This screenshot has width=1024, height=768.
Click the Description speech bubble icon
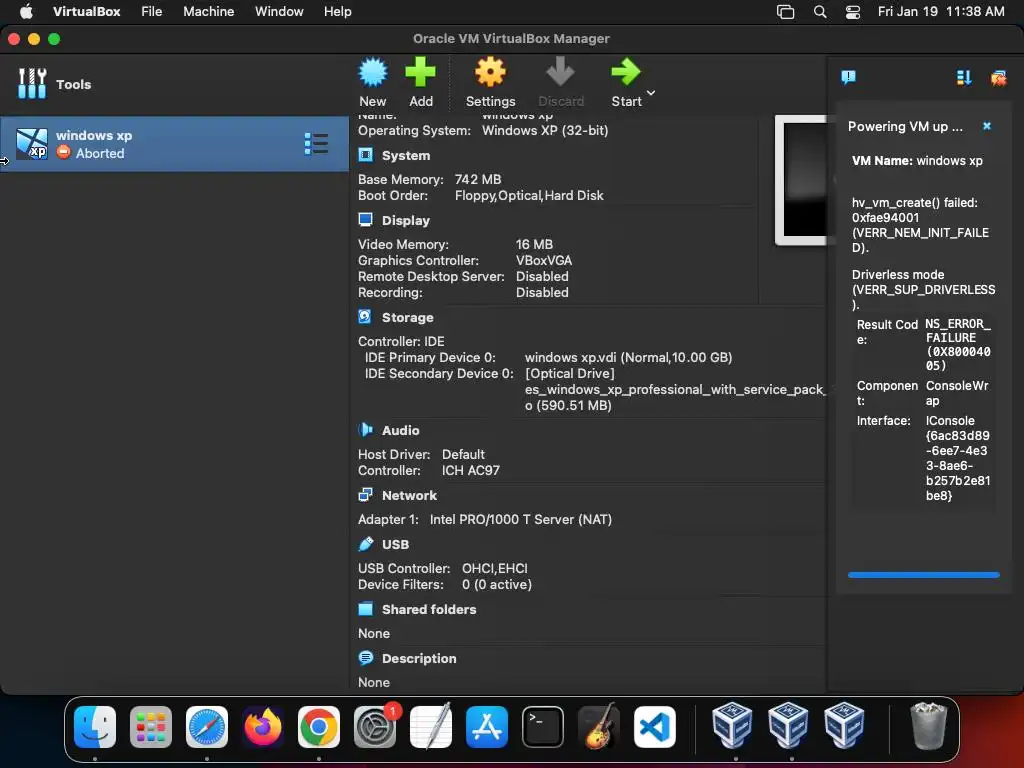pyautogui.click(x=366, y=658)
